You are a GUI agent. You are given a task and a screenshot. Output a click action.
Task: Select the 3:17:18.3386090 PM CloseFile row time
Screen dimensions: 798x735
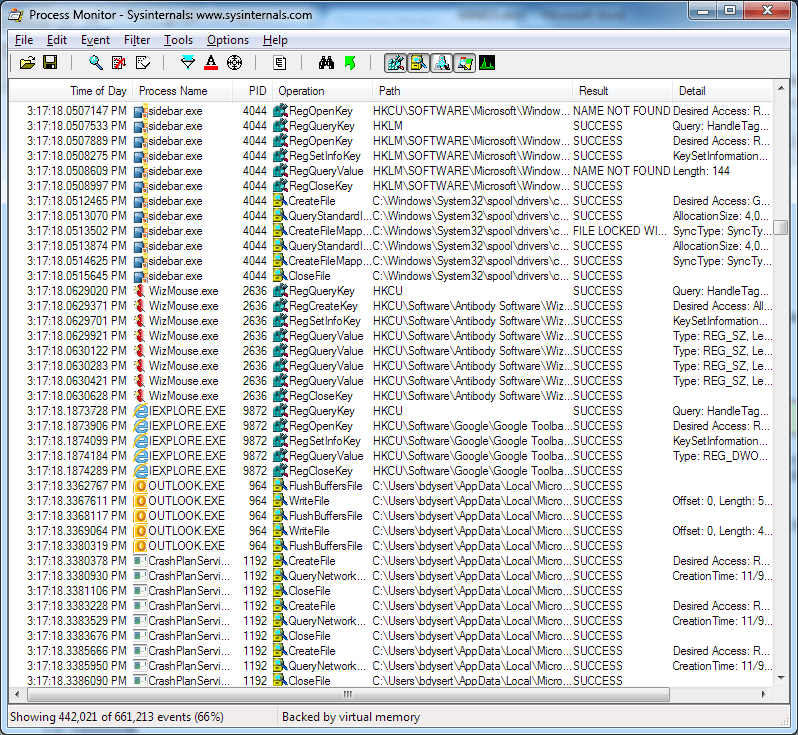pos(77,681)
